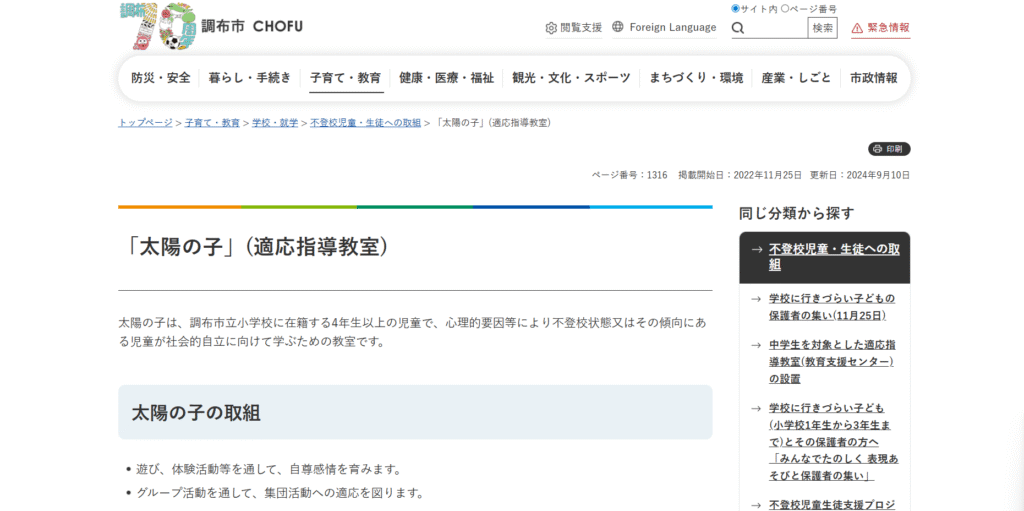Open the 防災・安全 menu
This screenshot has height=511, width=1024.
[x=160, y=78]
